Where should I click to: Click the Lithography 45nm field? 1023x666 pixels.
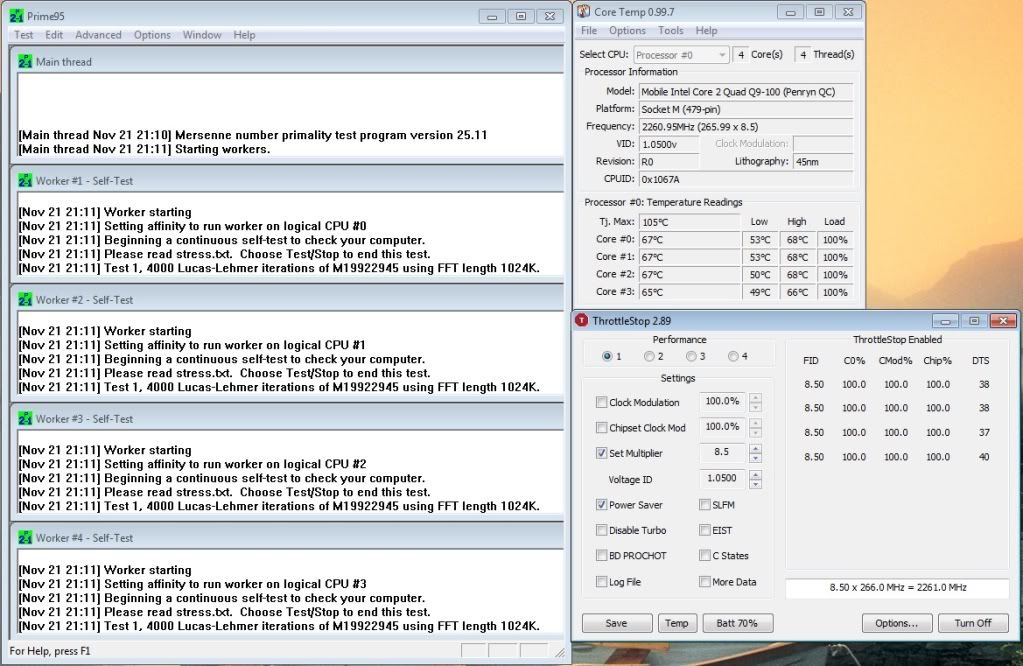[823, 162]
